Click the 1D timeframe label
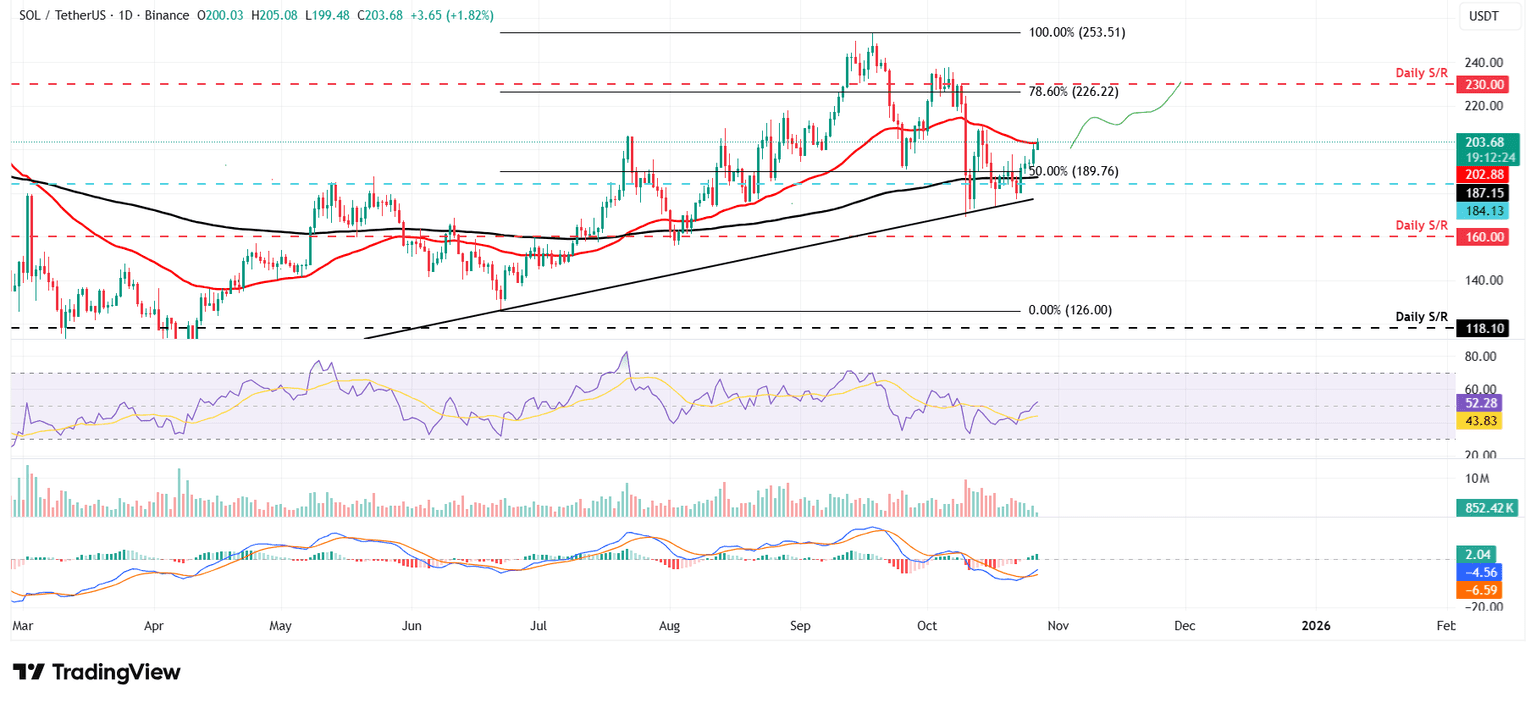 point(124,16)
